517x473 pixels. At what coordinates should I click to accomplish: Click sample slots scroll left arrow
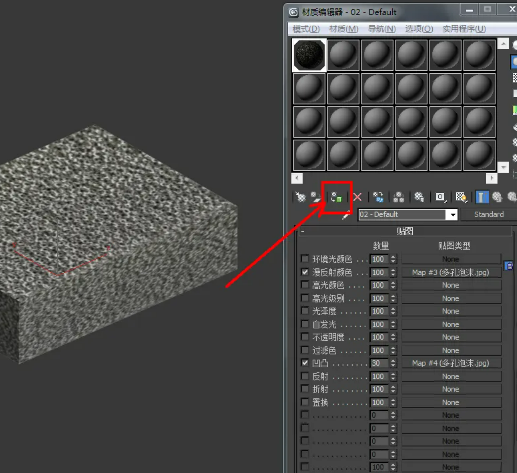coord(297,178)
